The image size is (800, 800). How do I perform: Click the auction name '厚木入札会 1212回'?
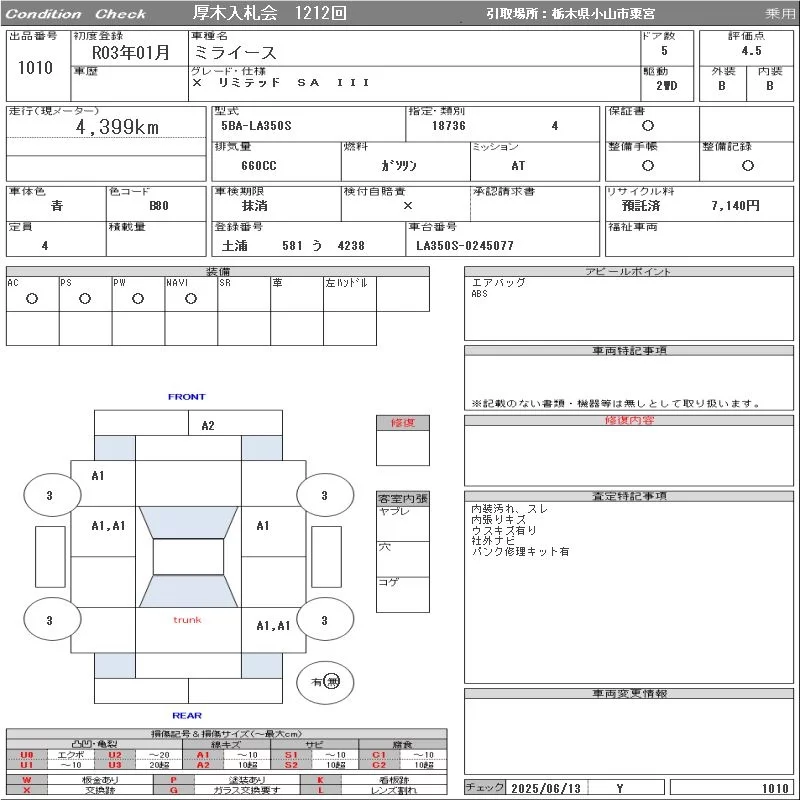[x=270, y=13]
